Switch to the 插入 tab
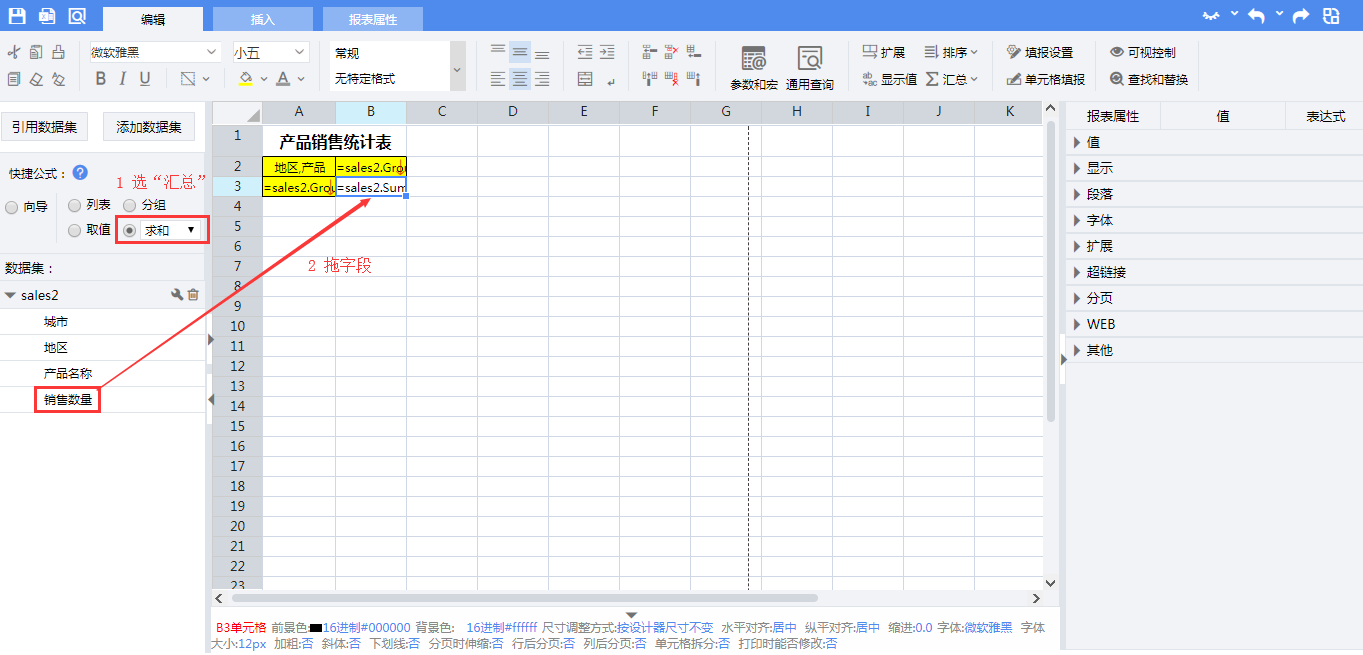 pyautogui.click(x=263, y=19)
